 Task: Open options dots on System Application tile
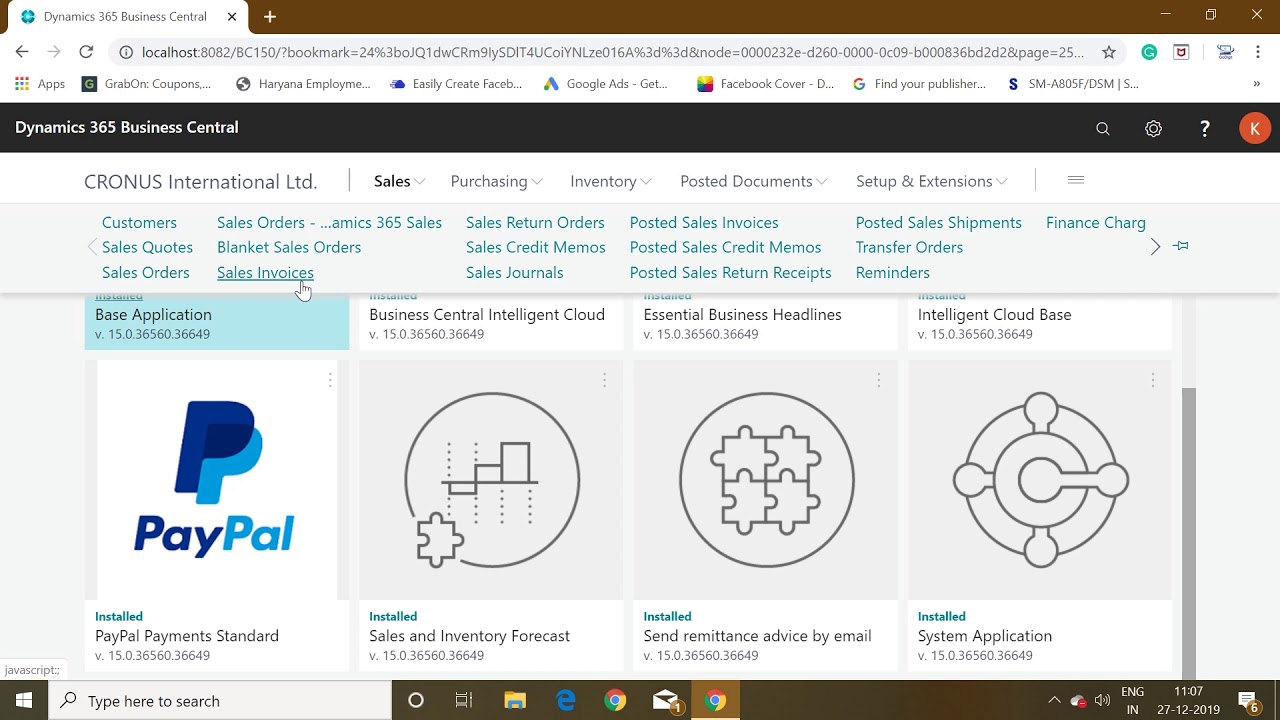click(1152, 380)
